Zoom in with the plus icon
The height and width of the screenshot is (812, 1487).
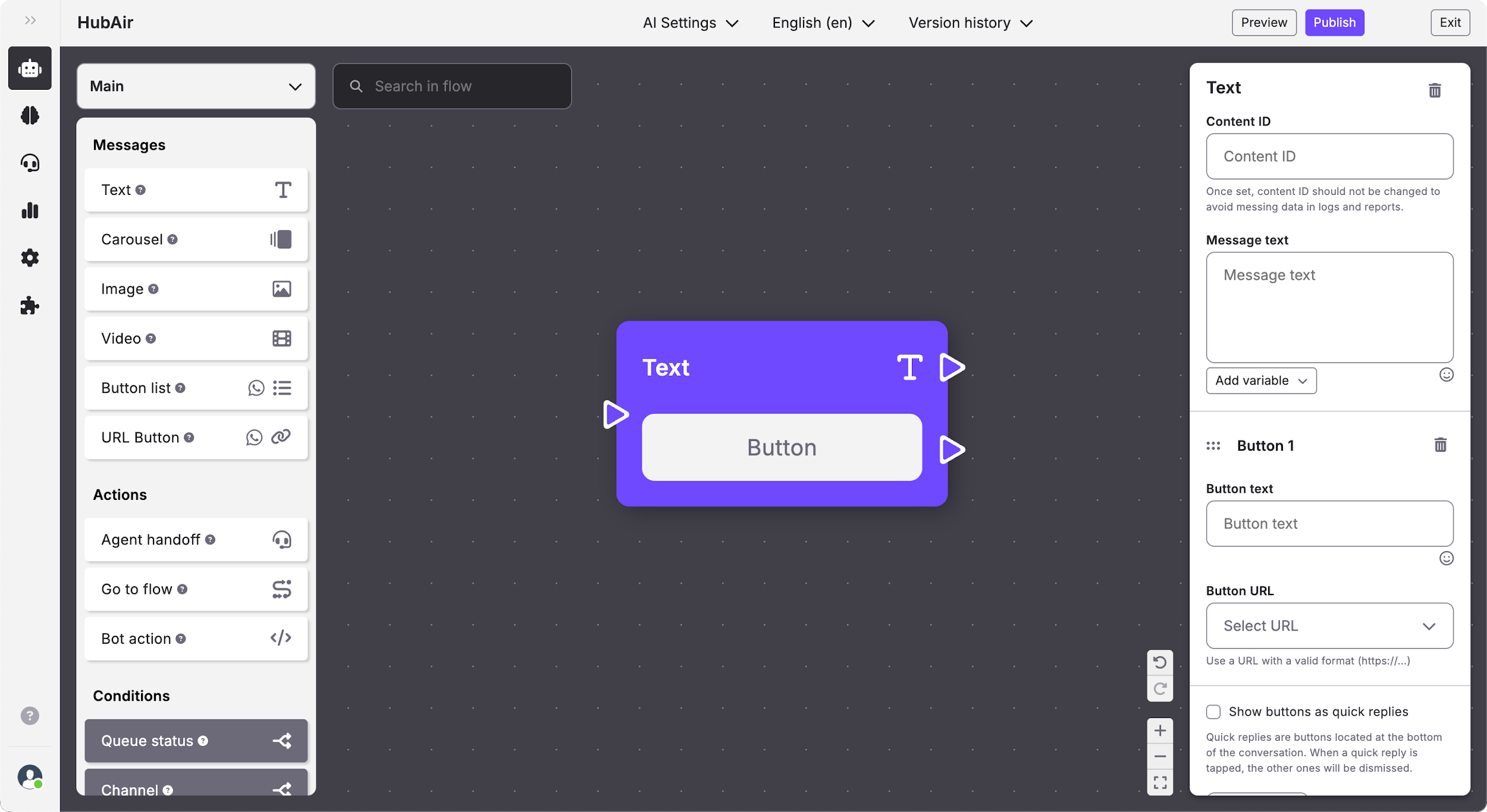[x=1160, y=731]
